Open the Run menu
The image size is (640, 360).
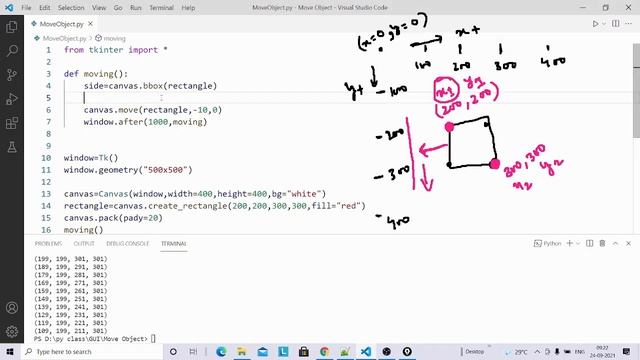point(136,7)
